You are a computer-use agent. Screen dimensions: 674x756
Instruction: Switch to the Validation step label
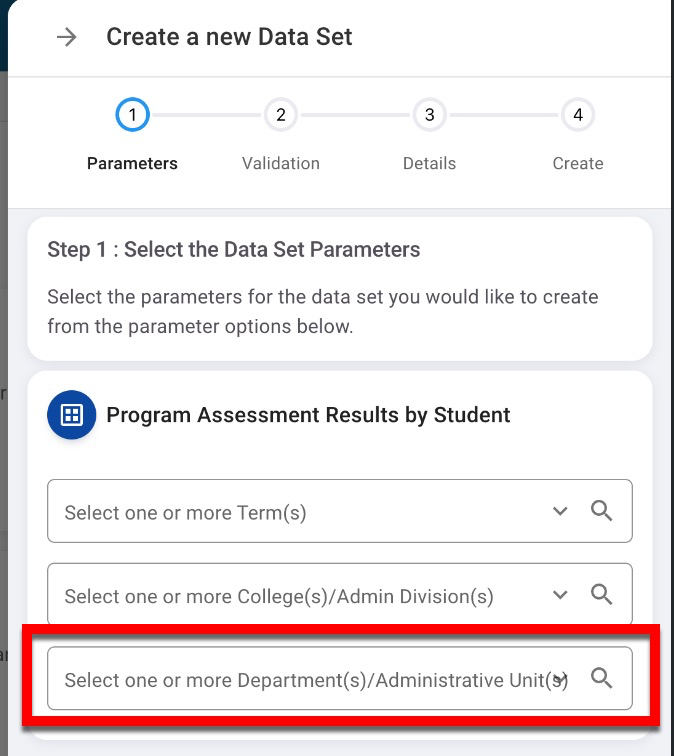point(281,163)
